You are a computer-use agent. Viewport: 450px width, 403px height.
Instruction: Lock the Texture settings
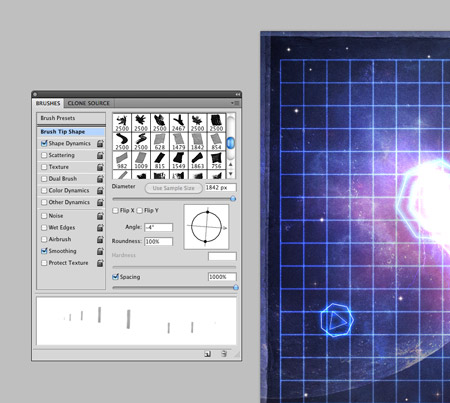[100, 167]
